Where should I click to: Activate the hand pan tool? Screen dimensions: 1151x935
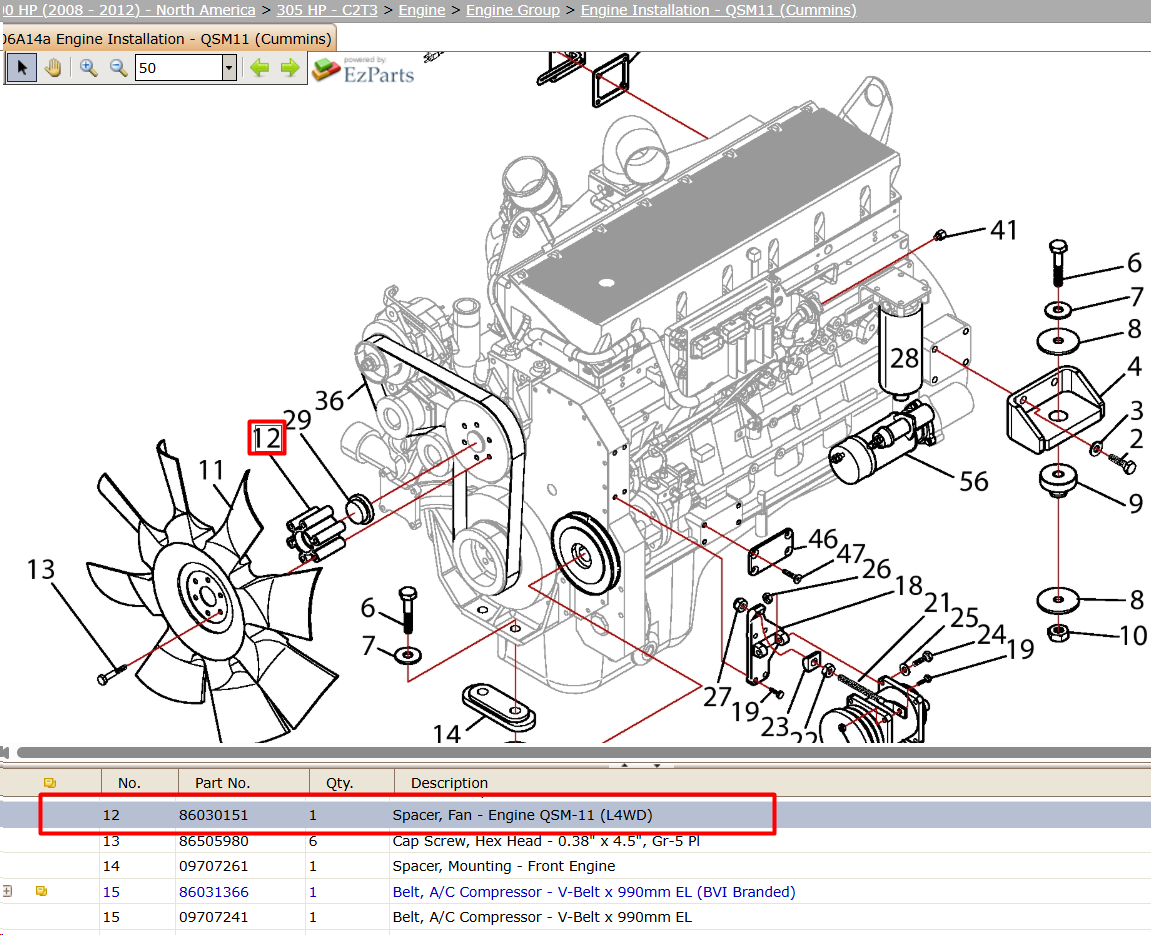(x=53, y=68)
